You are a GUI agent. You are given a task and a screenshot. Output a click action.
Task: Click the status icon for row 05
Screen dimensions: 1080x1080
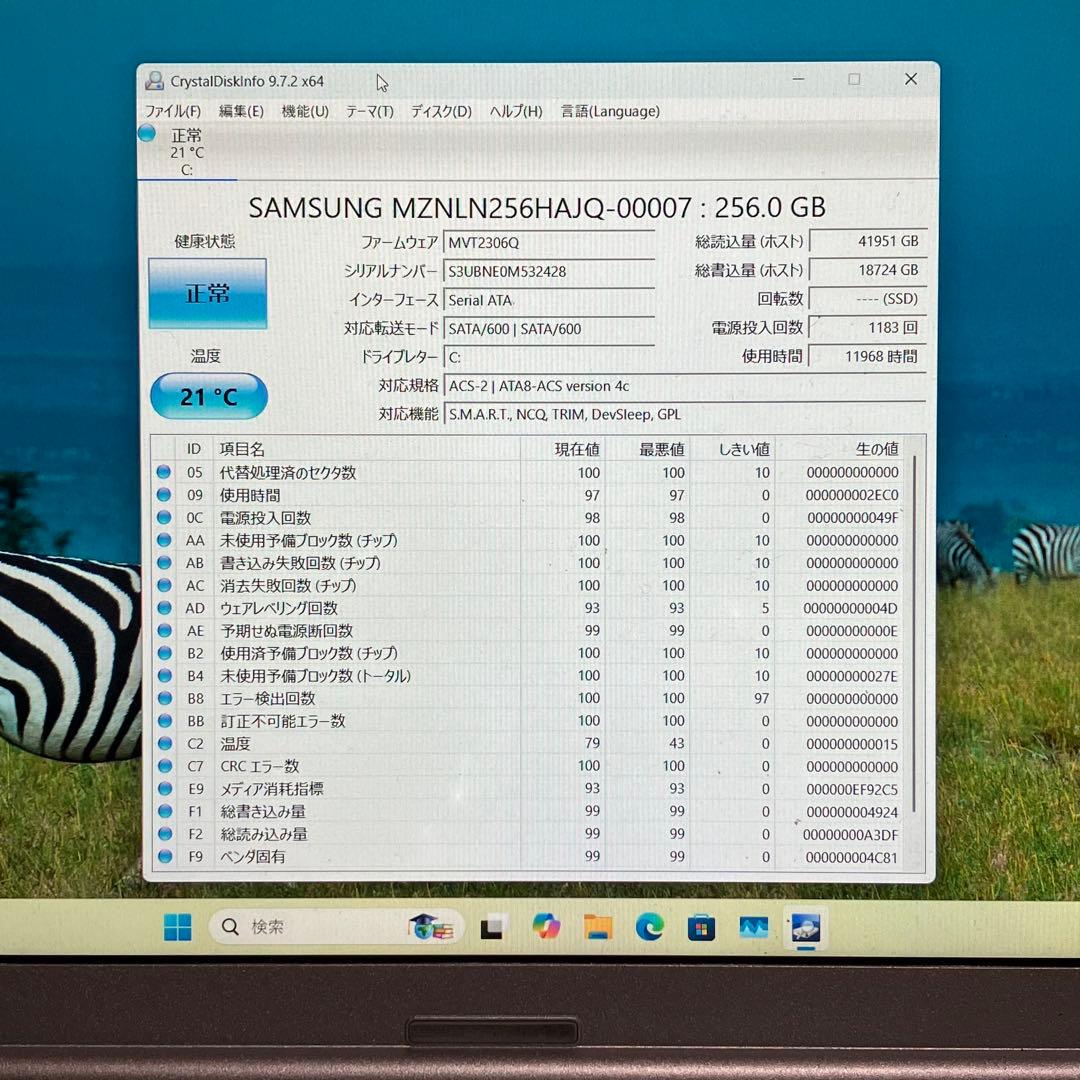point(163,473)
